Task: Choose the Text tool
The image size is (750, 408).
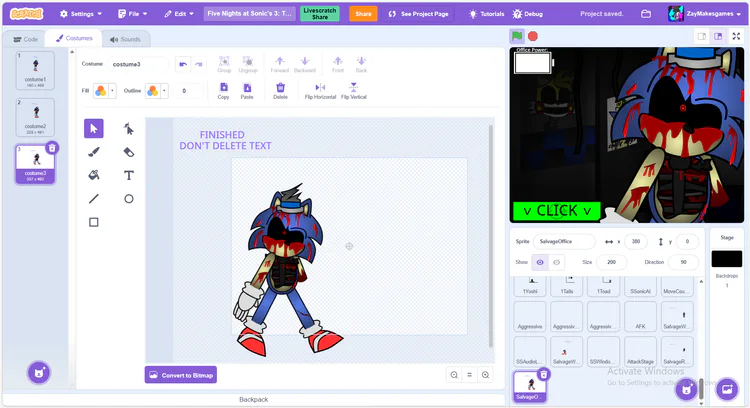Action: [129, 175]
